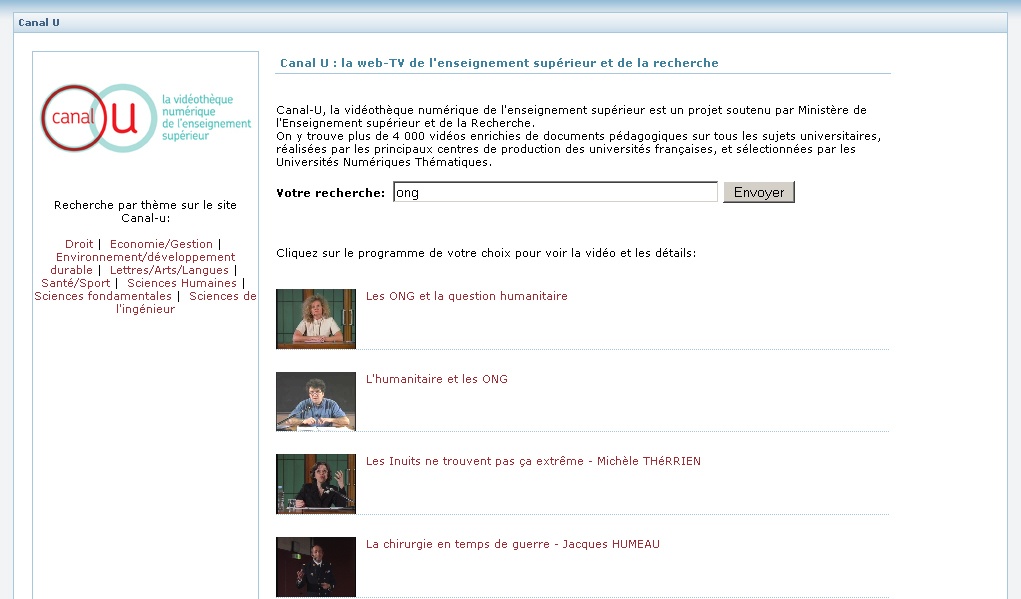
Task: Open the Droit theme link
Action: pos(79,244)
